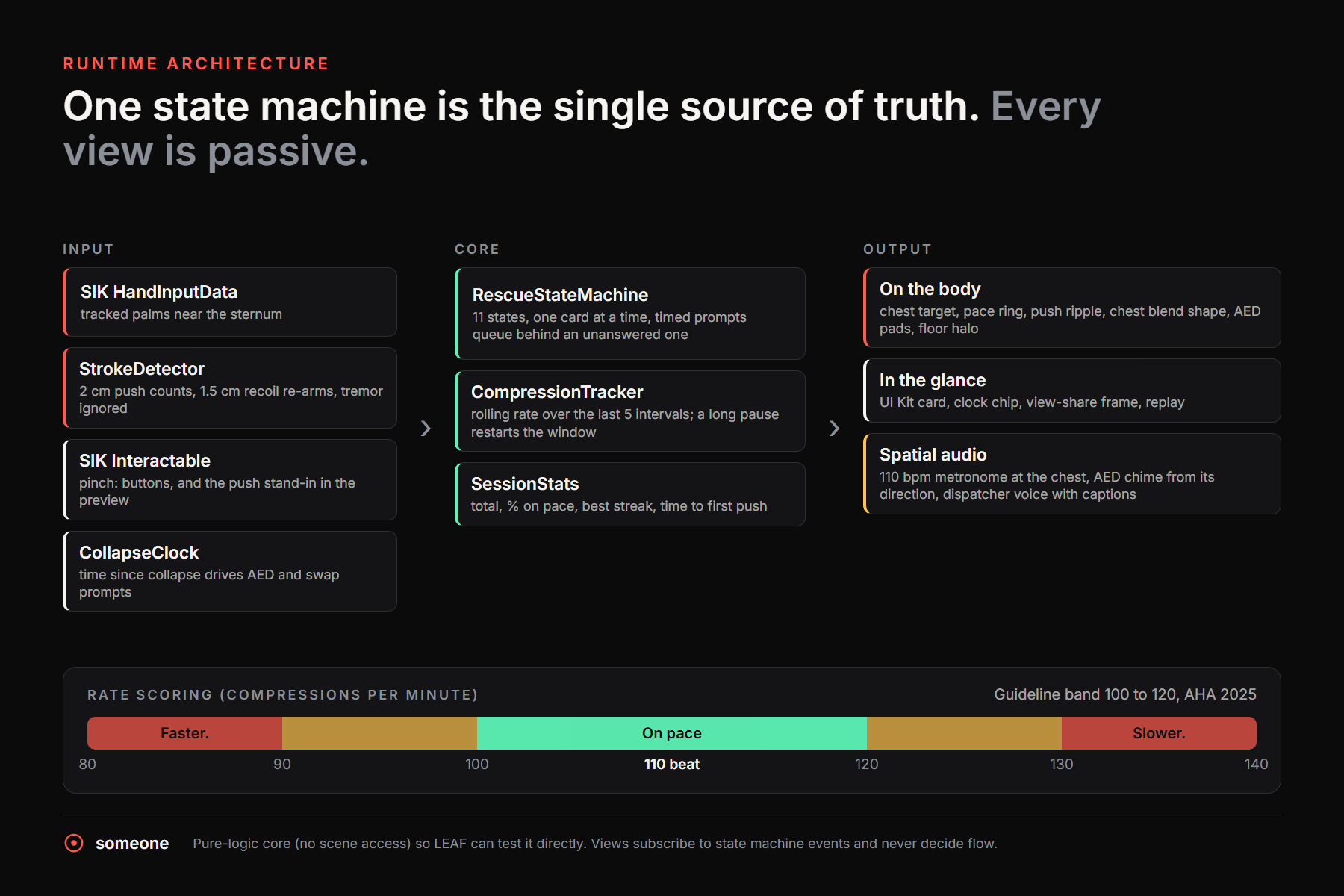Click the 80 scale label
This screenshot has width=1344, height=896.
coord(87,764)
